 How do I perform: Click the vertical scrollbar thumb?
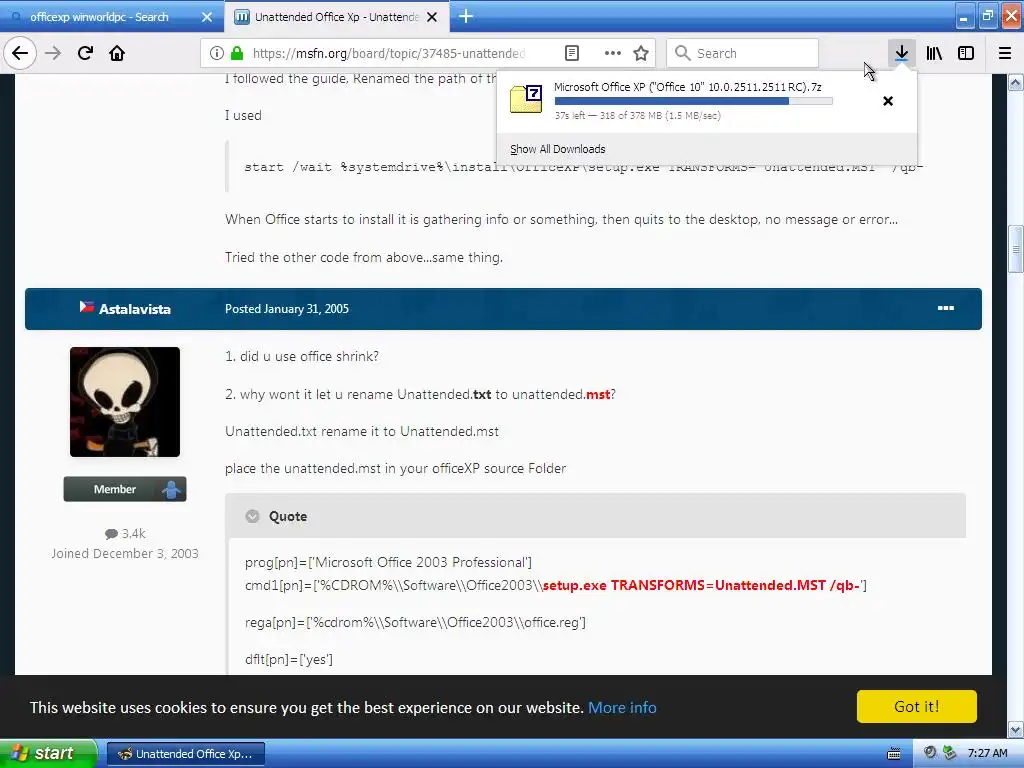coord(1016,249)
